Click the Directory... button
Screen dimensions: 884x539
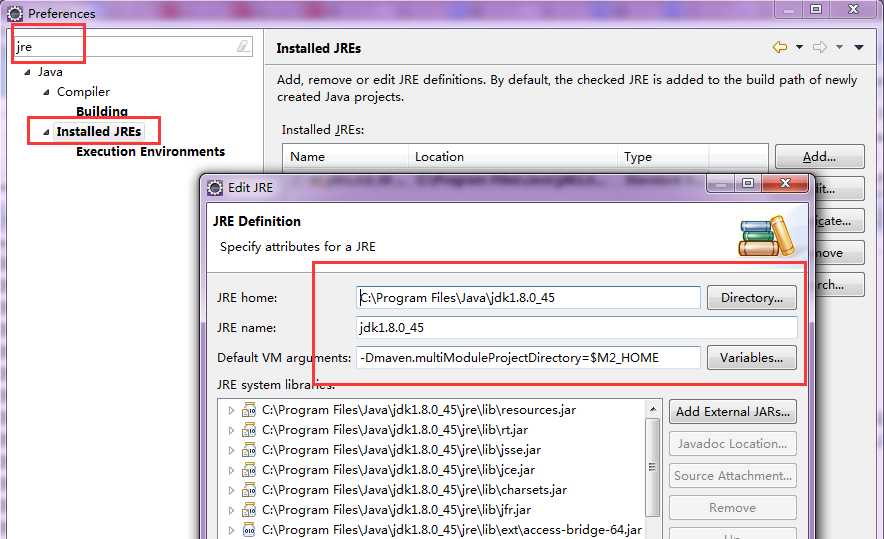pos(752,298)
